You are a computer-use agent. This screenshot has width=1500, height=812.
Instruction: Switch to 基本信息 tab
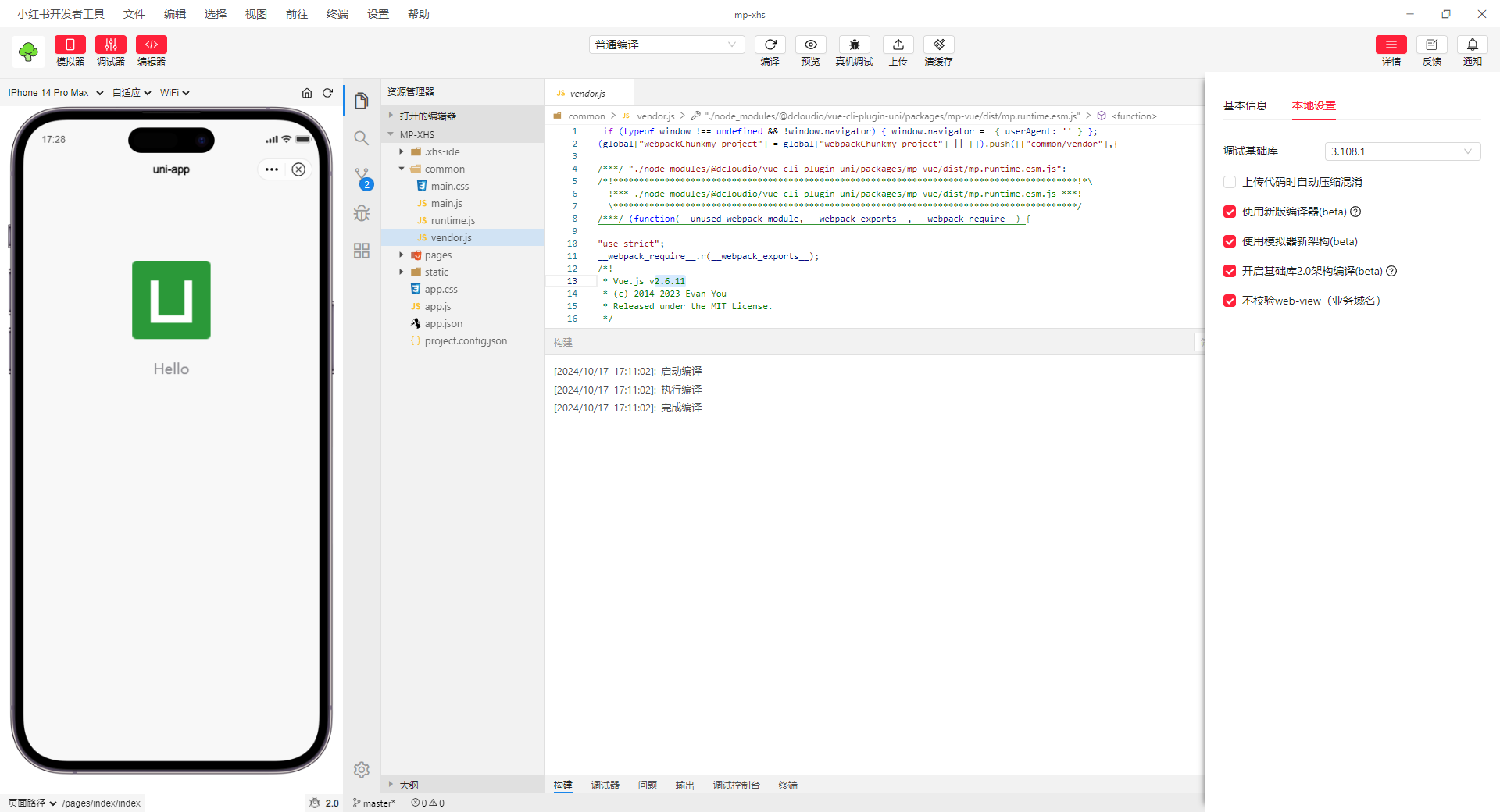tap(1245, 105)
